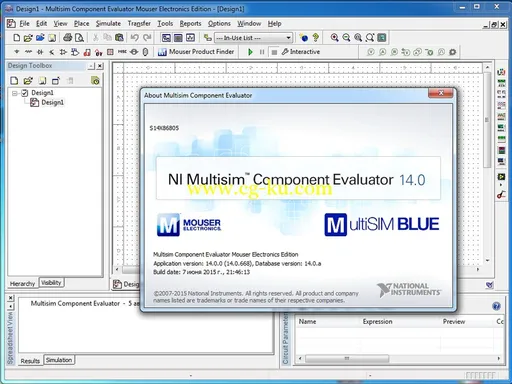Screen dimensions: 512x384
Task: Click the Name column header
Action: pos(307,322)
